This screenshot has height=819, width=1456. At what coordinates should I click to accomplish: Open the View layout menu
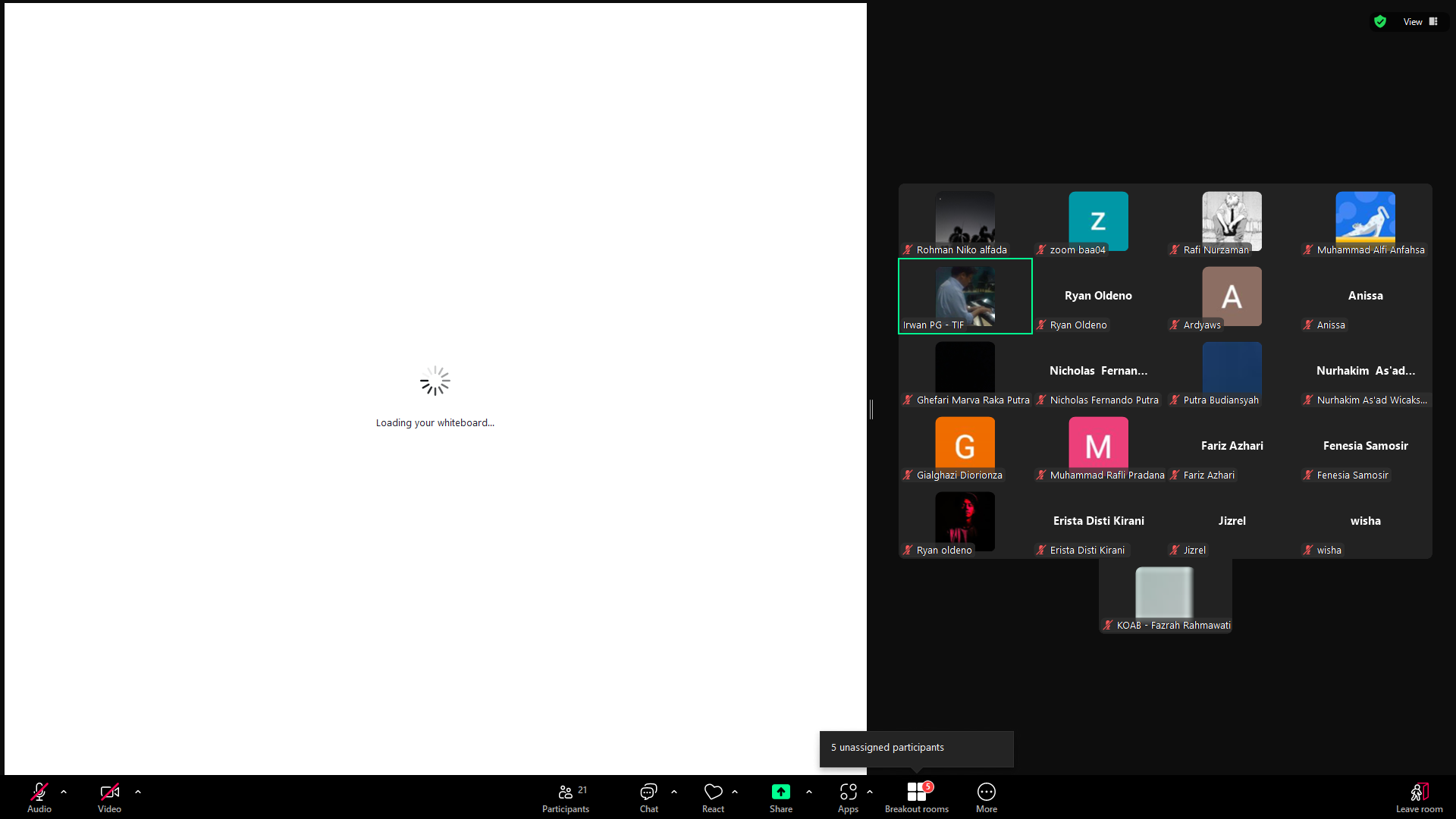pos(1420,22)
